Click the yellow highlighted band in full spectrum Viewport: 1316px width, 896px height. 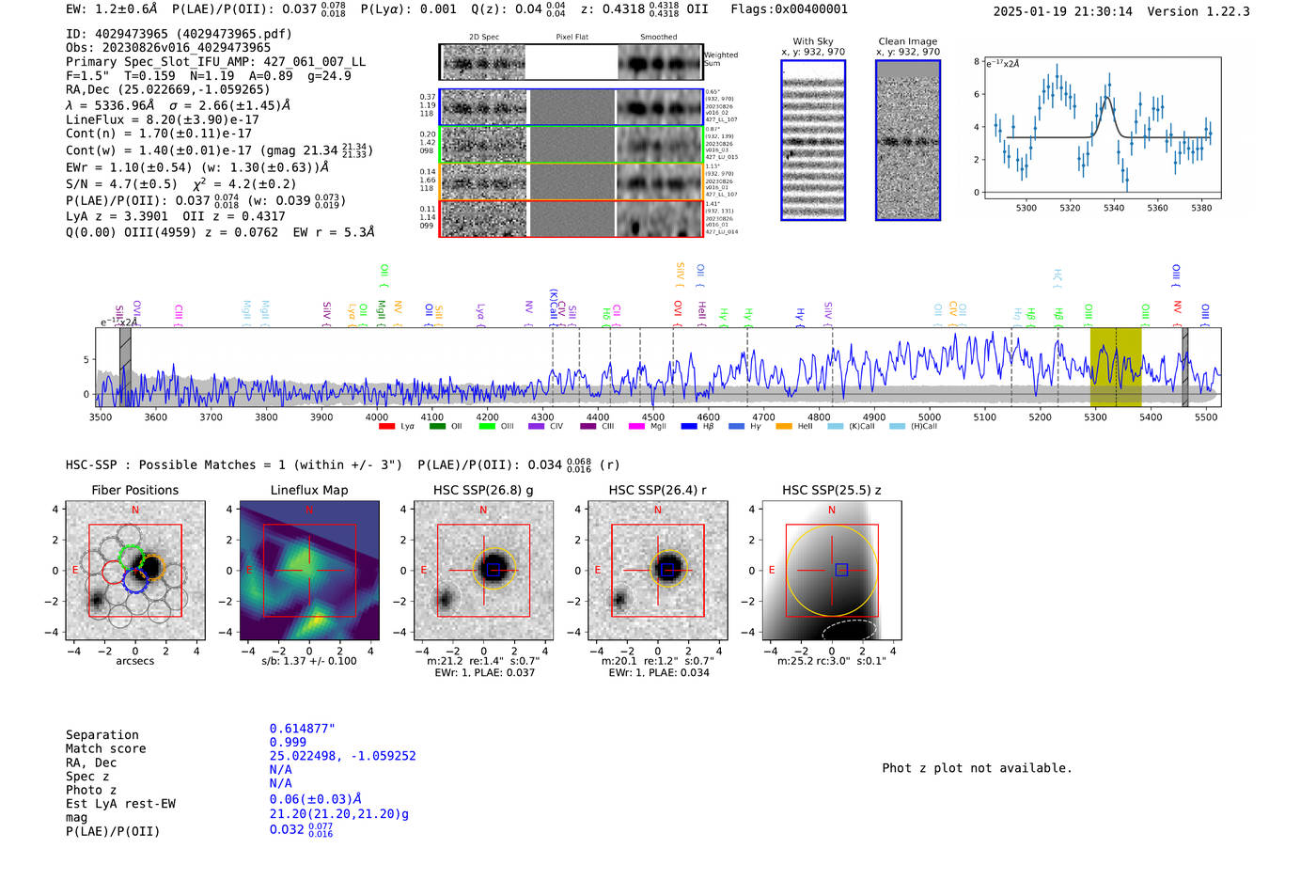[x=1116, y=367]
